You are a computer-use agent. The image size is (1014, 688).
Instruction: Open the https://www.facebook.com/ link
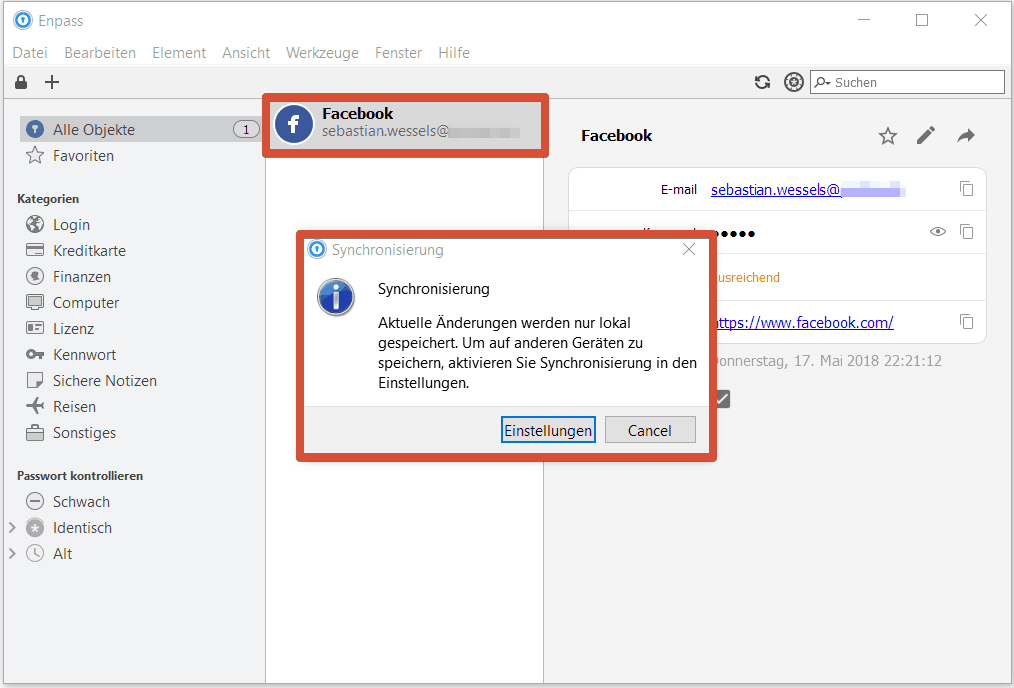coord(805,323)
